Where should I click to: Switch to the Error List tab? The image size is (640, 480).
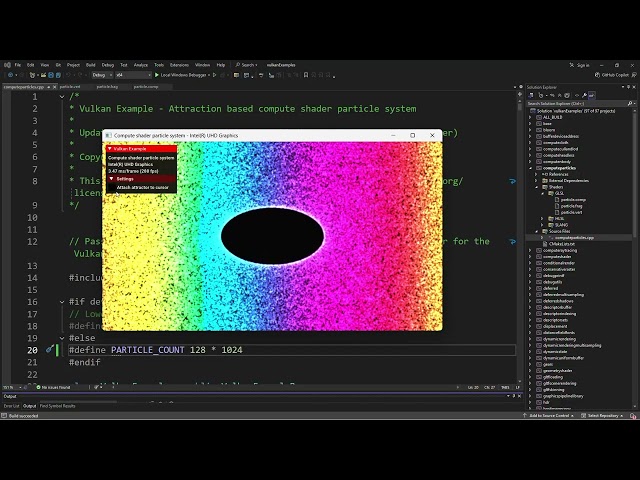coord(11,406)
